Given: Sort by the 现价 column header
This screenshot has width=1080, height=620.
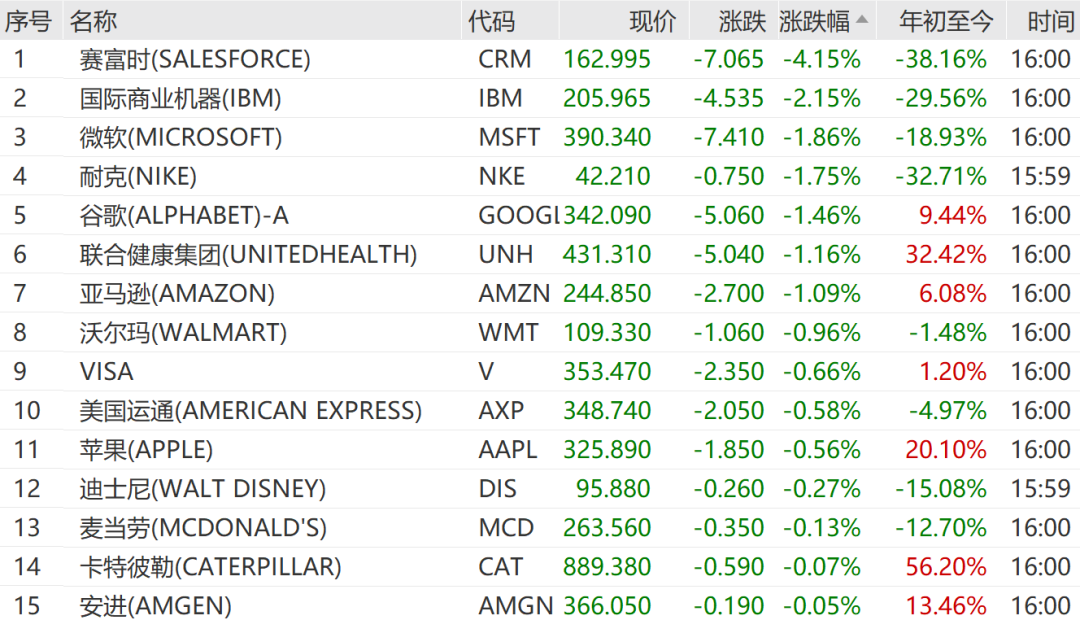Looking at the screenshot, I should coord(653,21).
